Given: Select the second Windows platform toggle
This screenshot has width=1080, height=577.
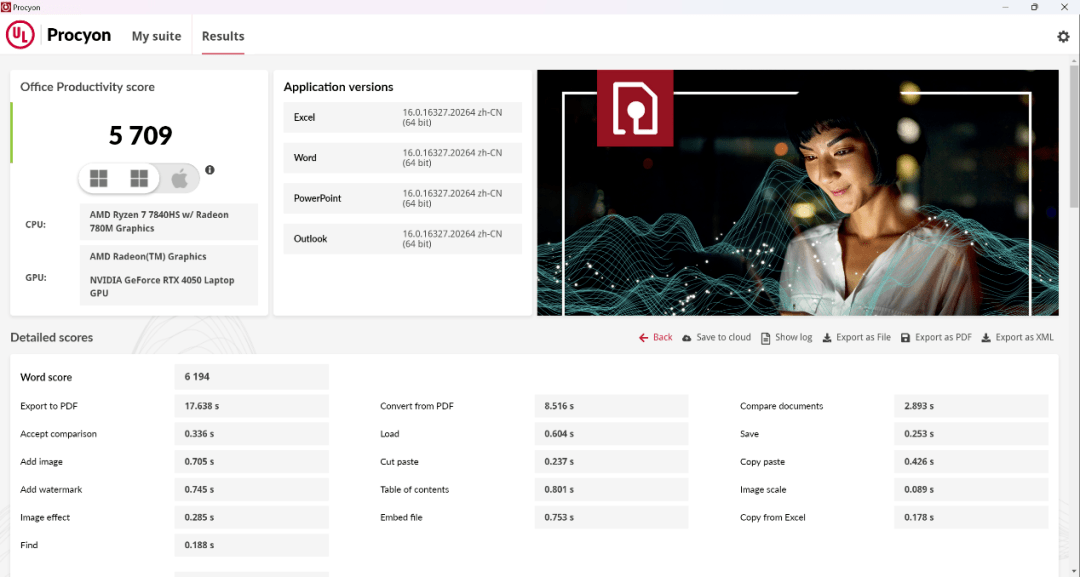Looking at the screenshot, I should click(x=139, y=179).
